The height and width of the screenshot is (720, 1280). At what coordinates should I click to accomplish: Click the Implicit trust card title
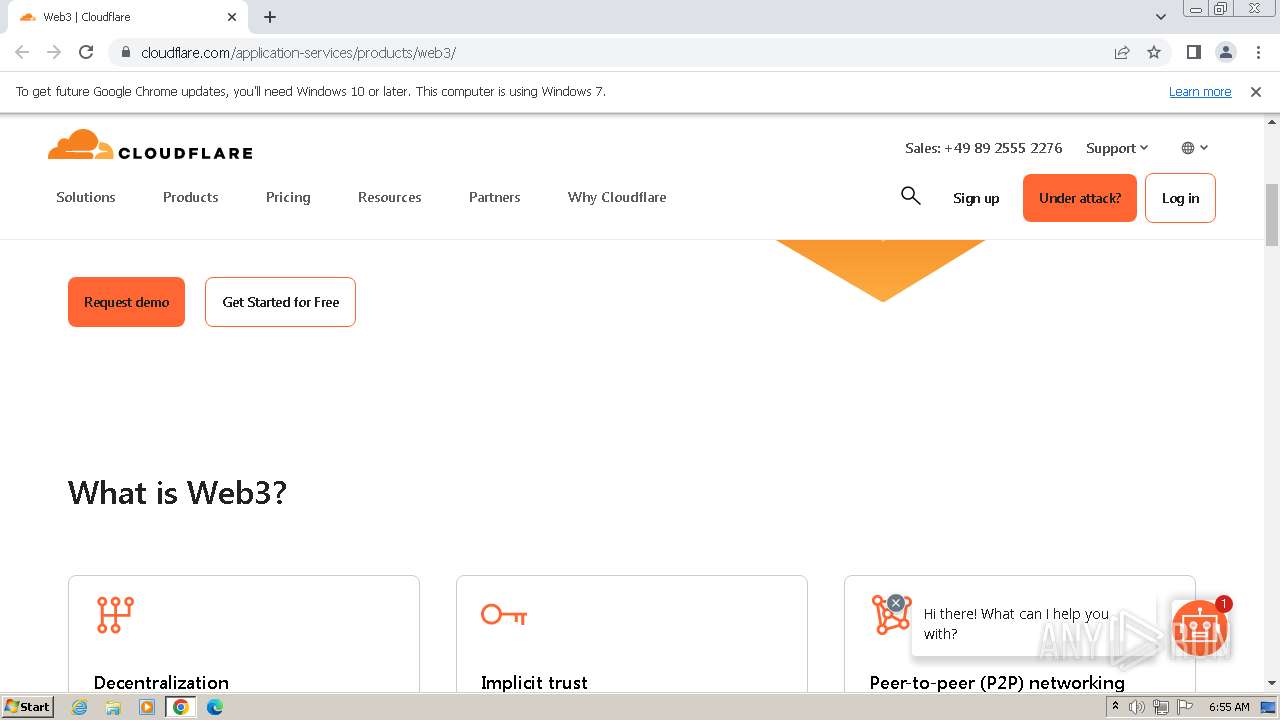534,682
